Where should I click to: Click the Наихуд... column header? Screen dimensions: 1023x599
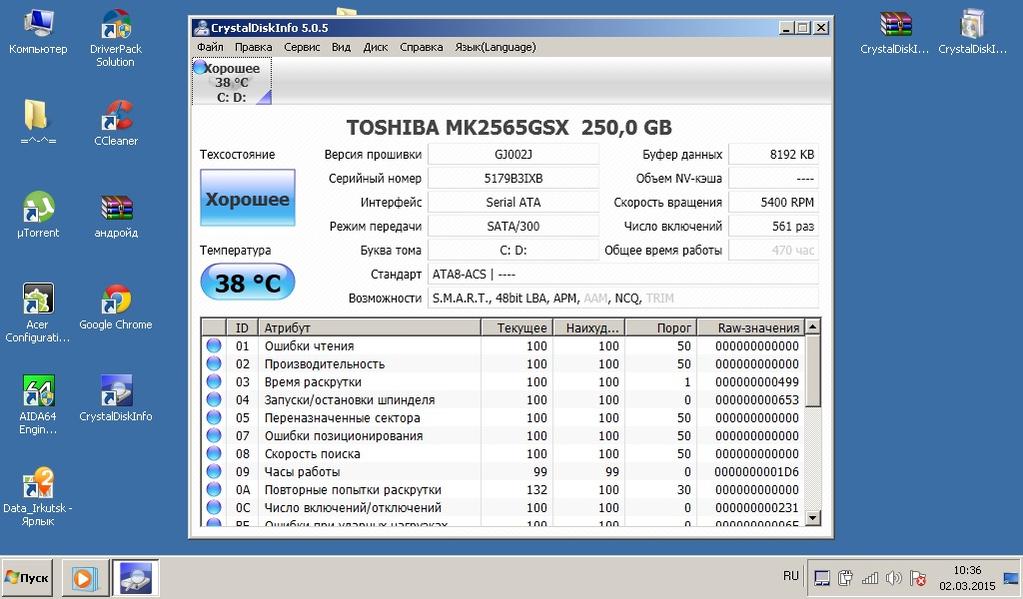(x=590, y=328)
